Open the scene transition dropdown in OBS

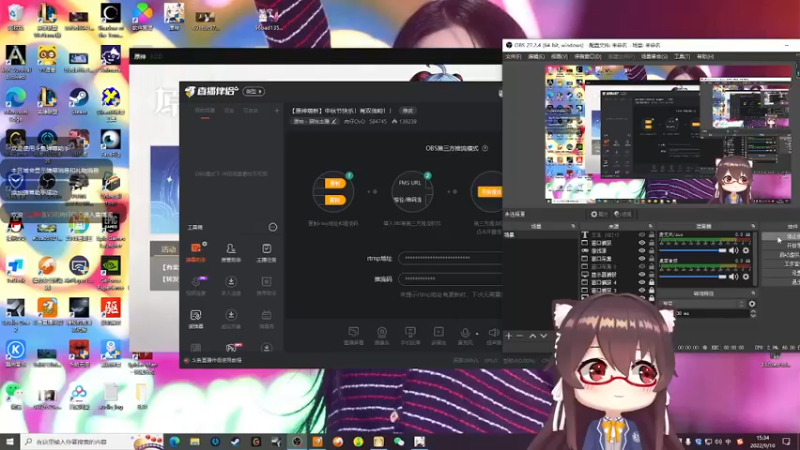click(x=703, y=304)
